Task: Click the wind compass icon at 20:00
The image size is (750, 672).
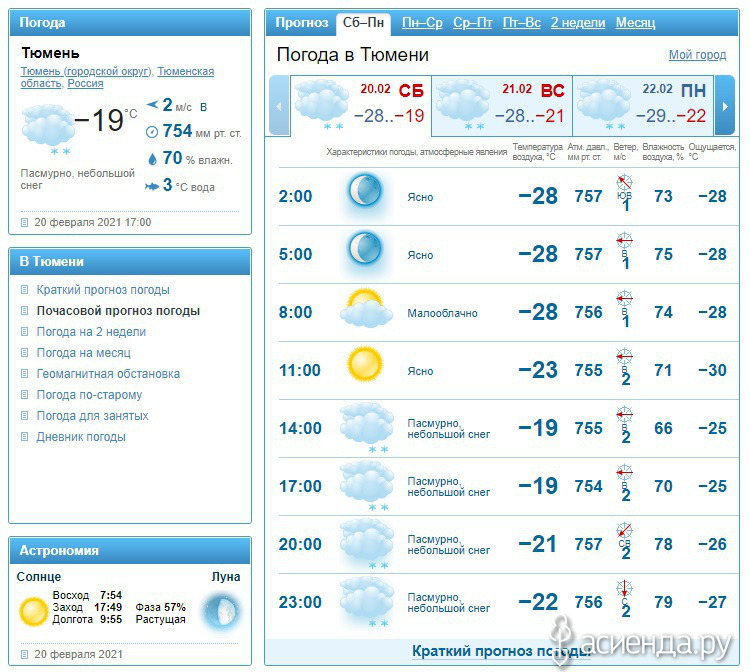Action: pyautogui.click(x=624, y=530)
